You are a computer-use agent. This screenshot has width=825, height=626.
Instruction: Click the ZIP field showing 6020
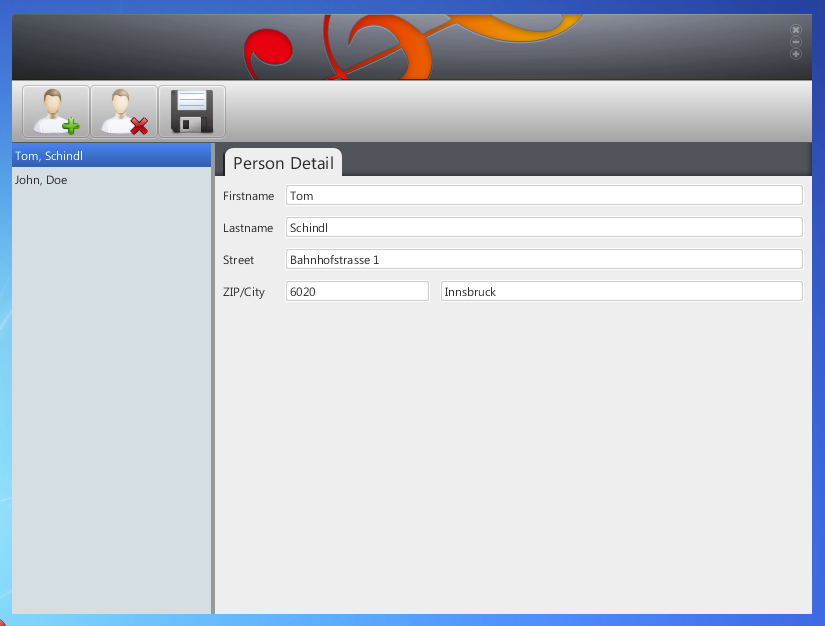(357, 292)
